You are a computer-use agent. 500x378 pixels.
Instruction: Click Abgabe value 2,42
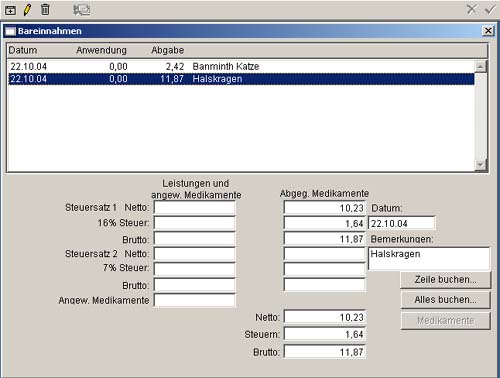tap(175, 66)
